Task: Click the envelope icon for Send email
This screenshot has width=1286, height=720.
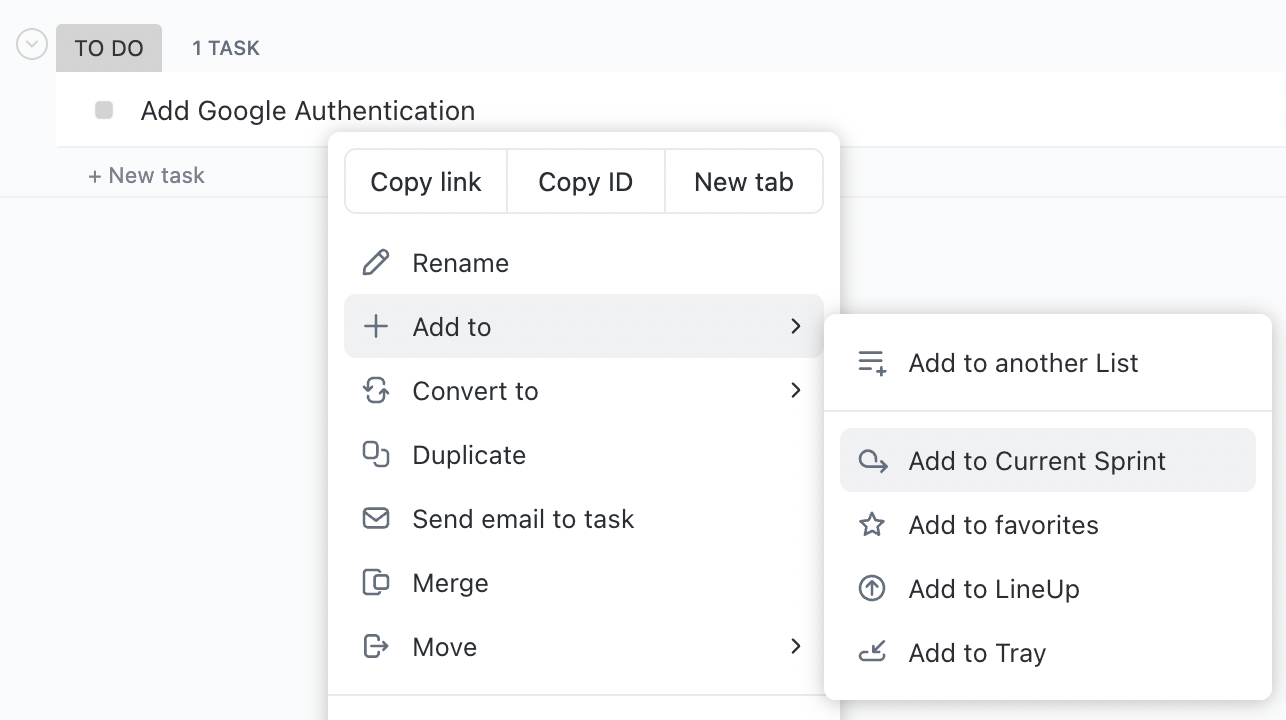Action: click(x=375, y=519)
